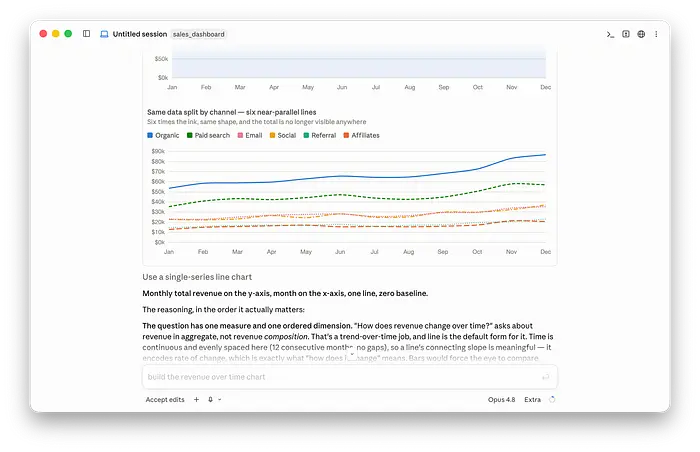700x452 pixels.
Task: Toggle Affiliates series in legend
Action: coord(361,135)
